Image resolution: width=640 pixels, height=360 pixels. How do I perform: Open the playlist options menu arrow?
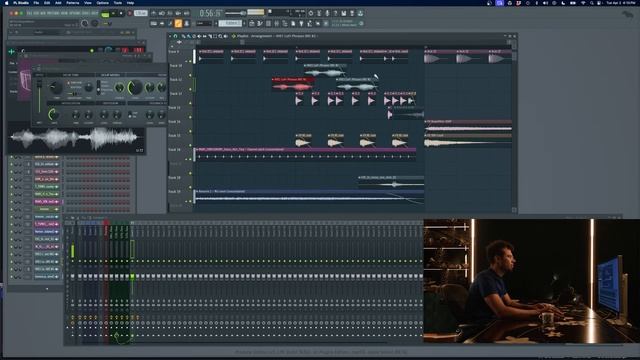[x=171, y=36]
